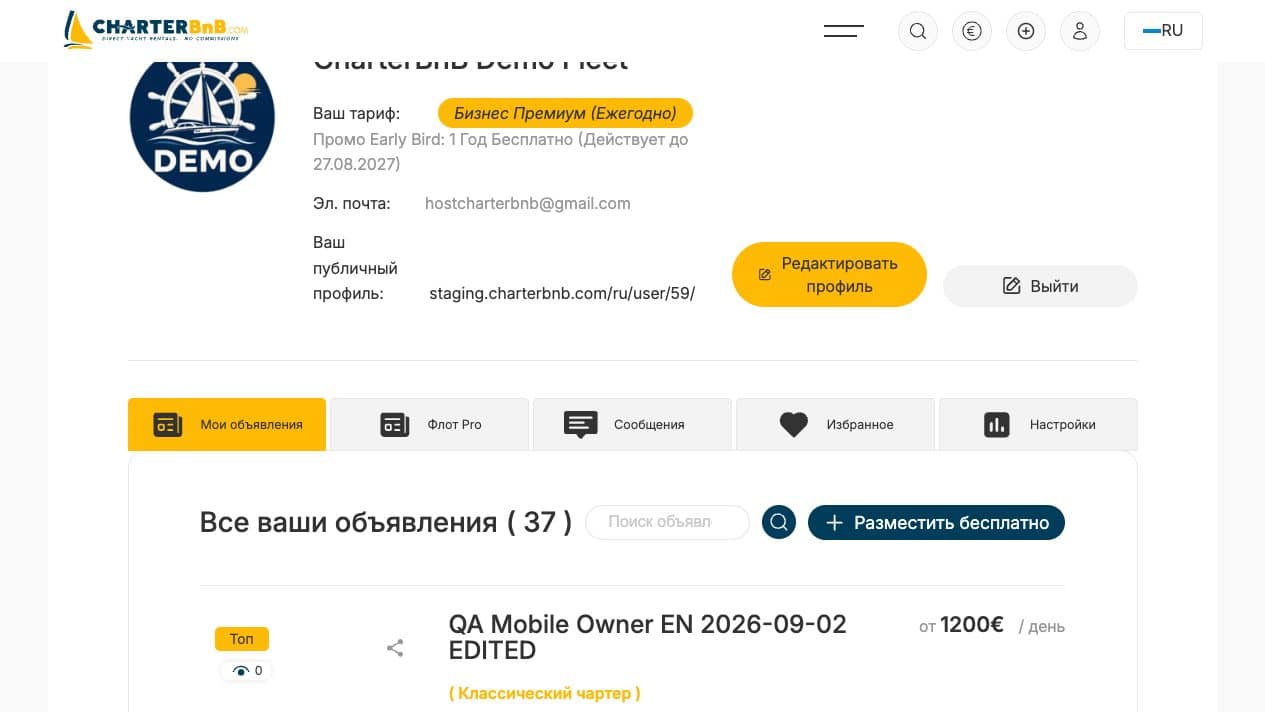1265x712 pixels.
Task: Open the RU language dropdown
Action: 1163,31
